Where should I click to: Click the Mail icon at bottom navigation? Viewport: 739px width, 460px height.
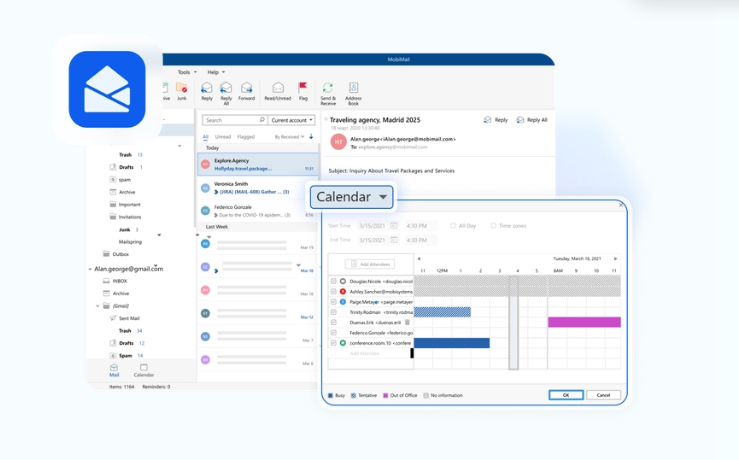coord(114,367)
